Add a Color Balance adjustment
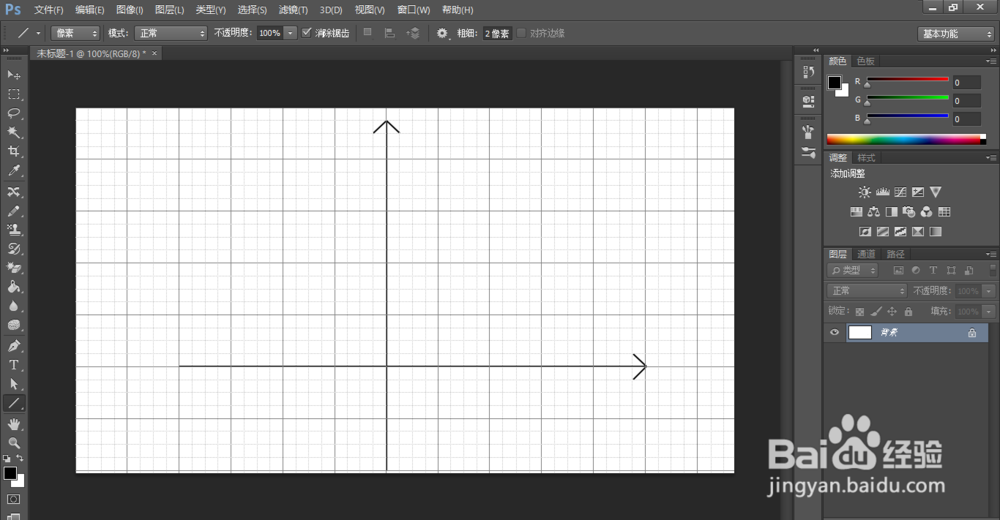 pos(874,212)
